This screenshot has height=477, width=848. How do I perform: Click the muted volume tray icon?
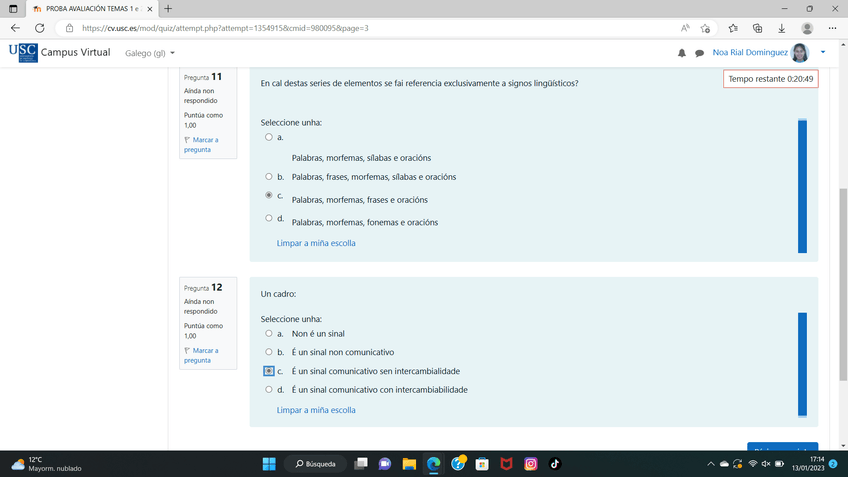tap(766, 464)
